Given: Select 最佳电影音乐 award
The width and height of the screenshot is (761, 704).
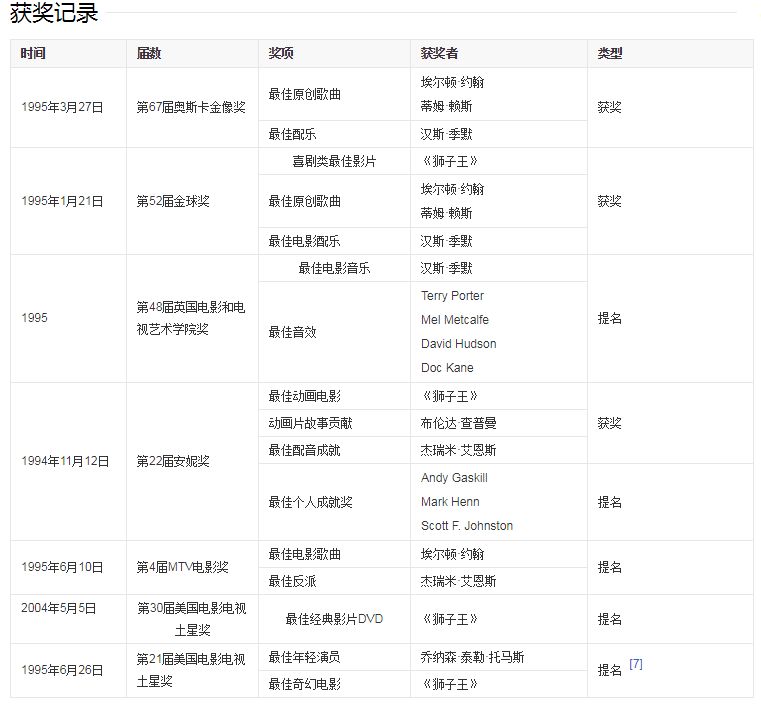Looking at the screenshot, I should tap(334, 268).
